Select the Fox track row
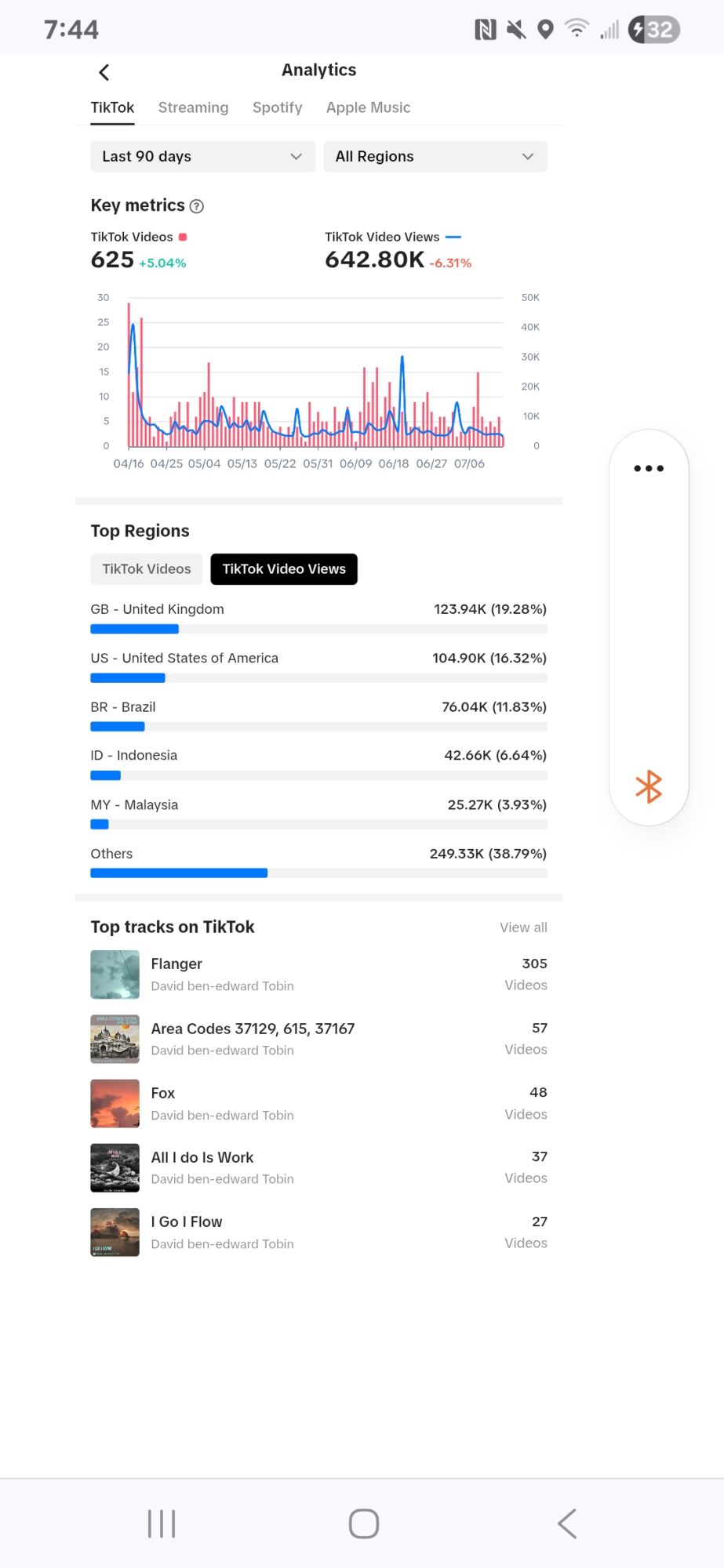 point(318,1103)
